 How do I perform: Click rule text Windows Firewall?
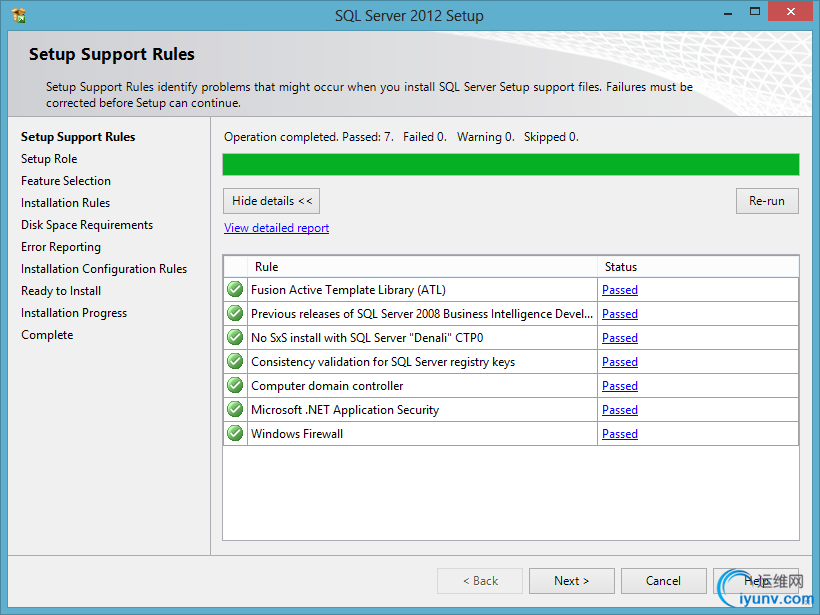coord(297,434)
